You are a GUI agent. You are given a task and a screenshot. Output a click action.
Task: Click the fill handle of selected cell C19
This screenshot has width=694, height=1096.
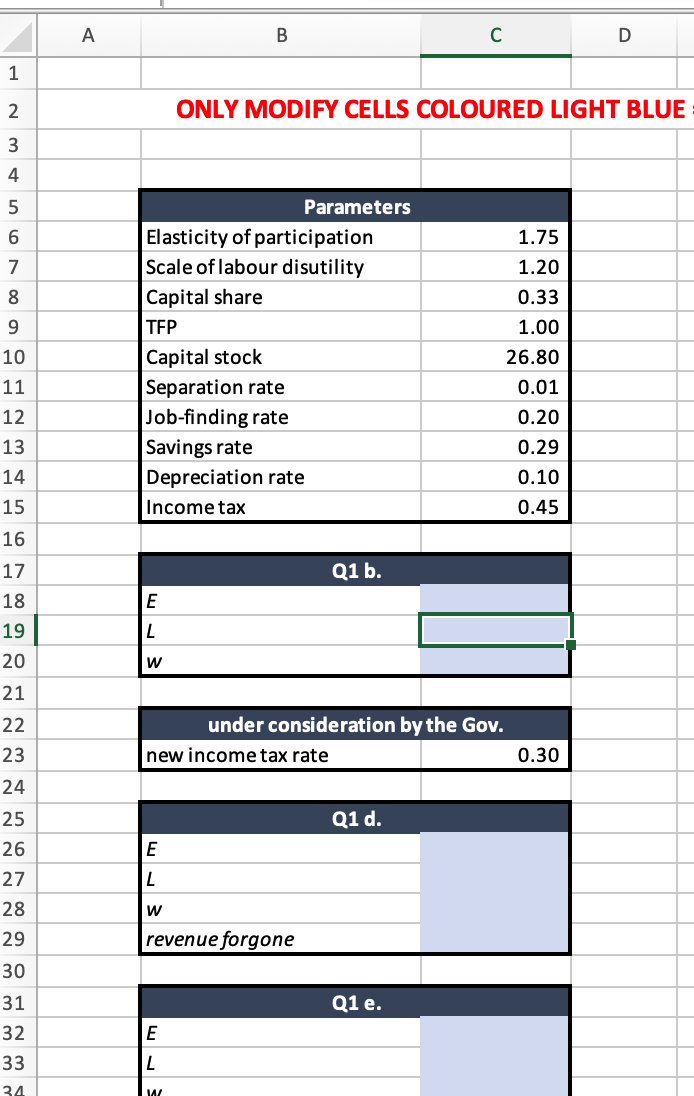click(x=570, y=644)
